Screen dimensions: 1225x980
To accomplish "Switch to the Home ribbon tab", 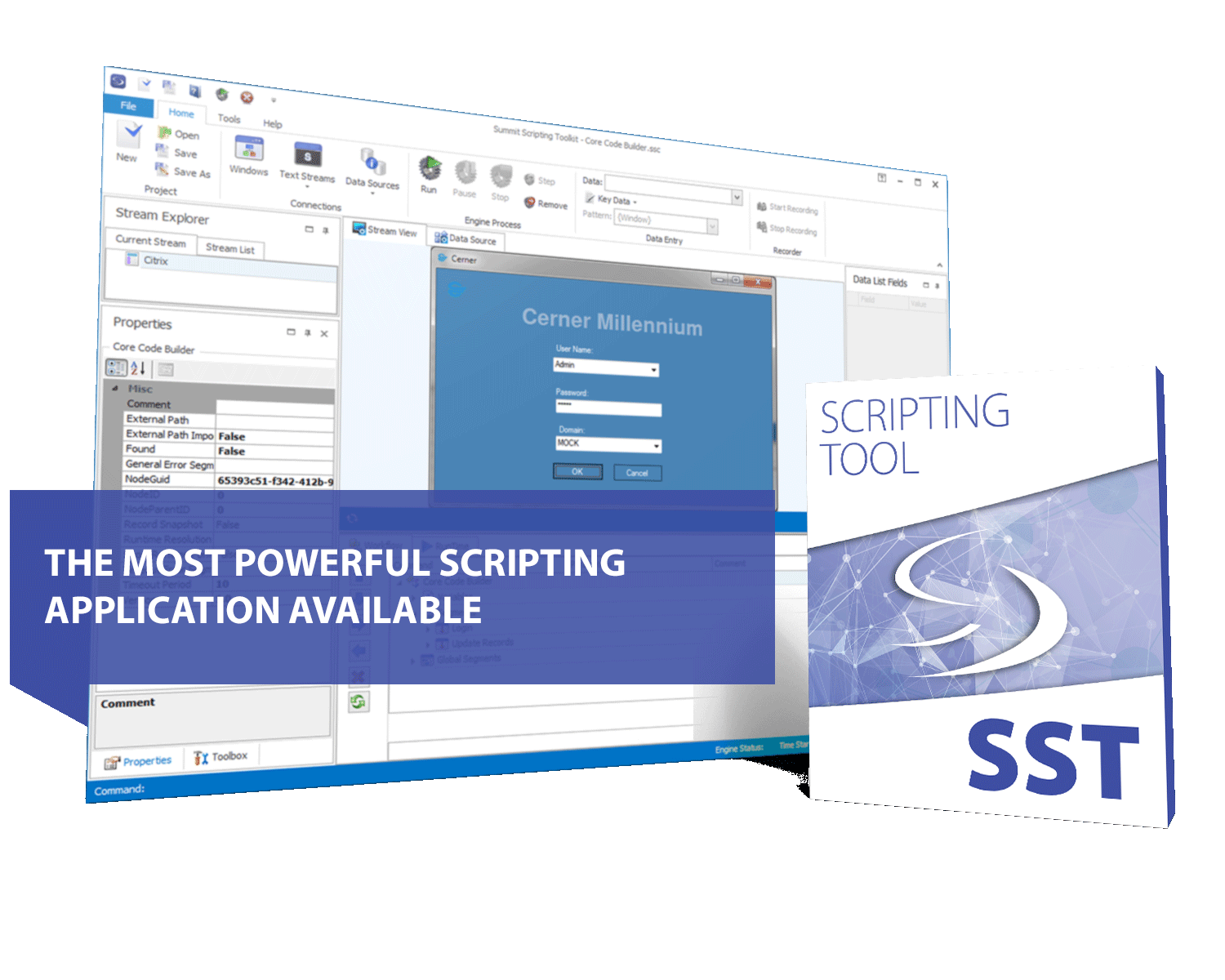I will [x=181, y=113].
